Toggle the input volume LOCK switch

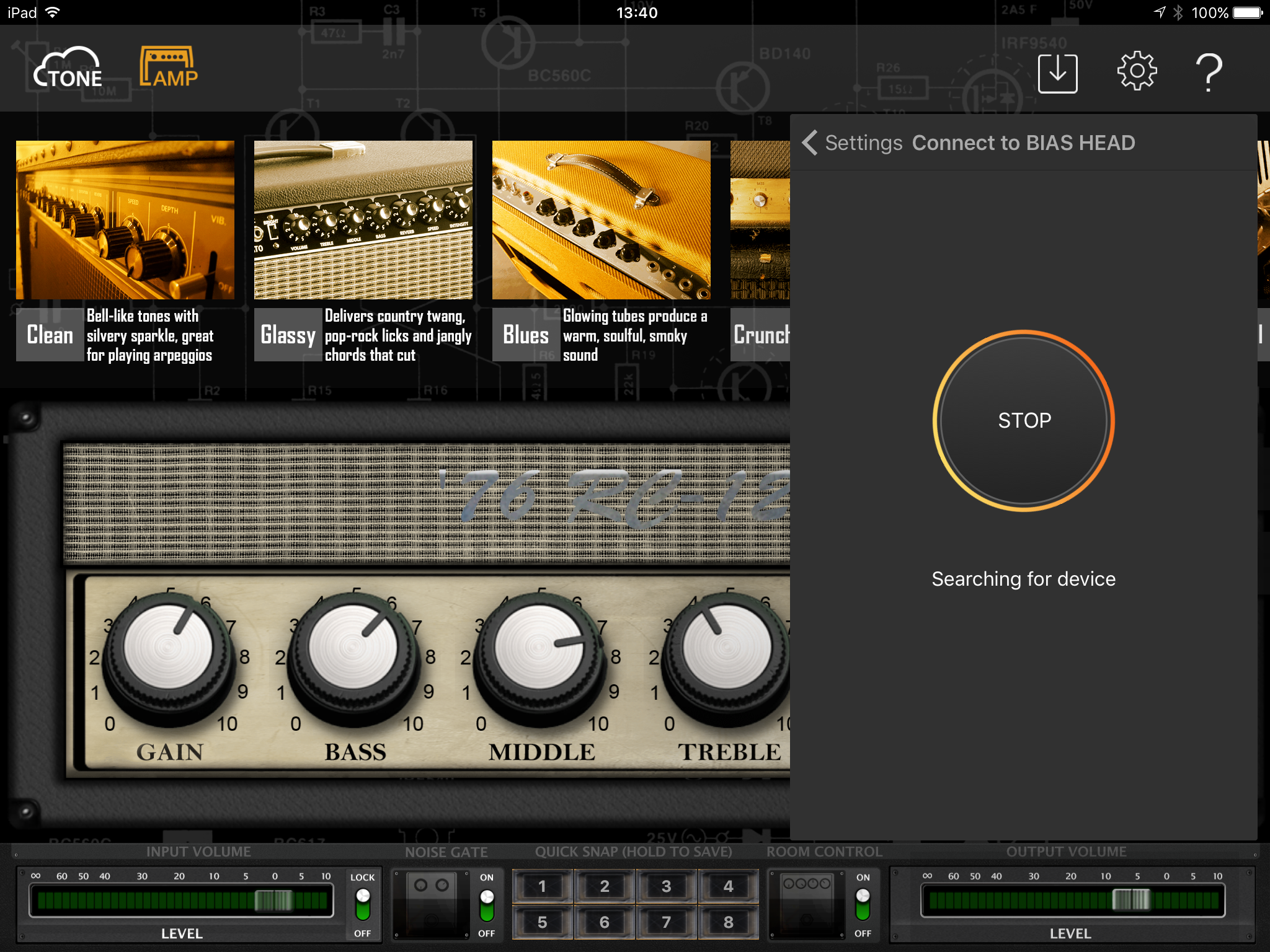click(363, 906)
